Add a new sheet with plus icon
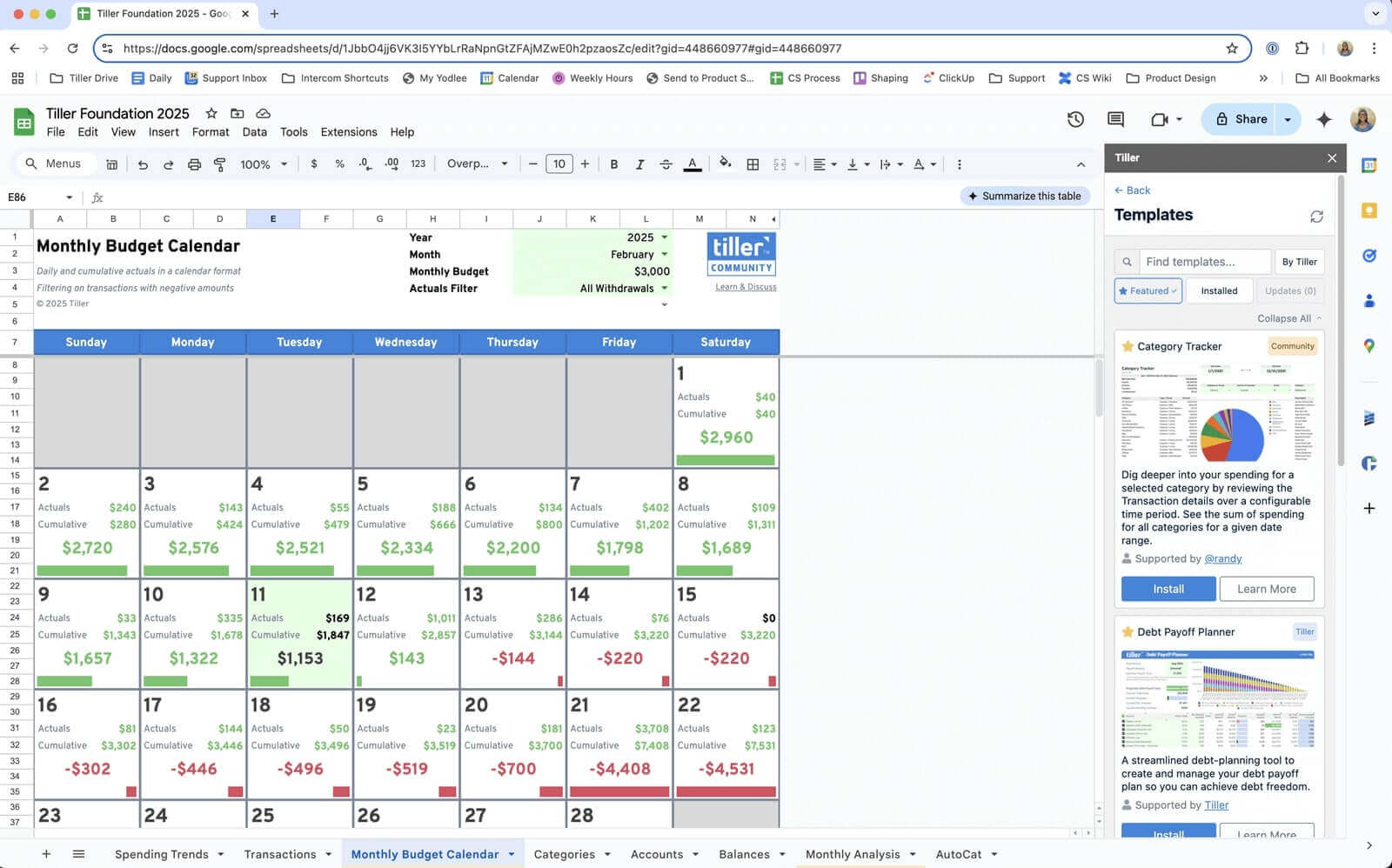Viewport: 1392px width, 868px height. tap(46, 854)
